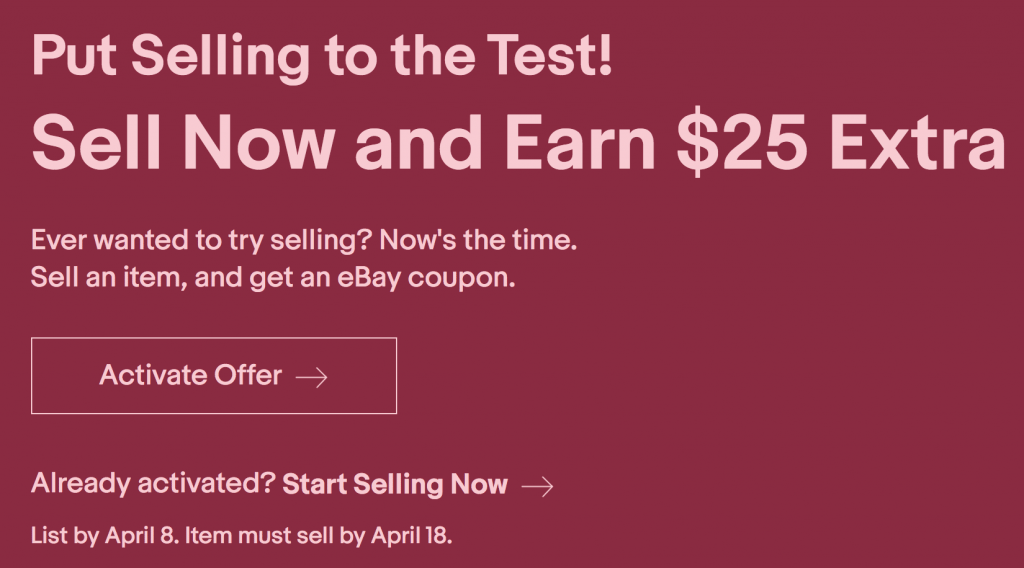Click the arrow icon inside Activate Offer

click(312, 377)
